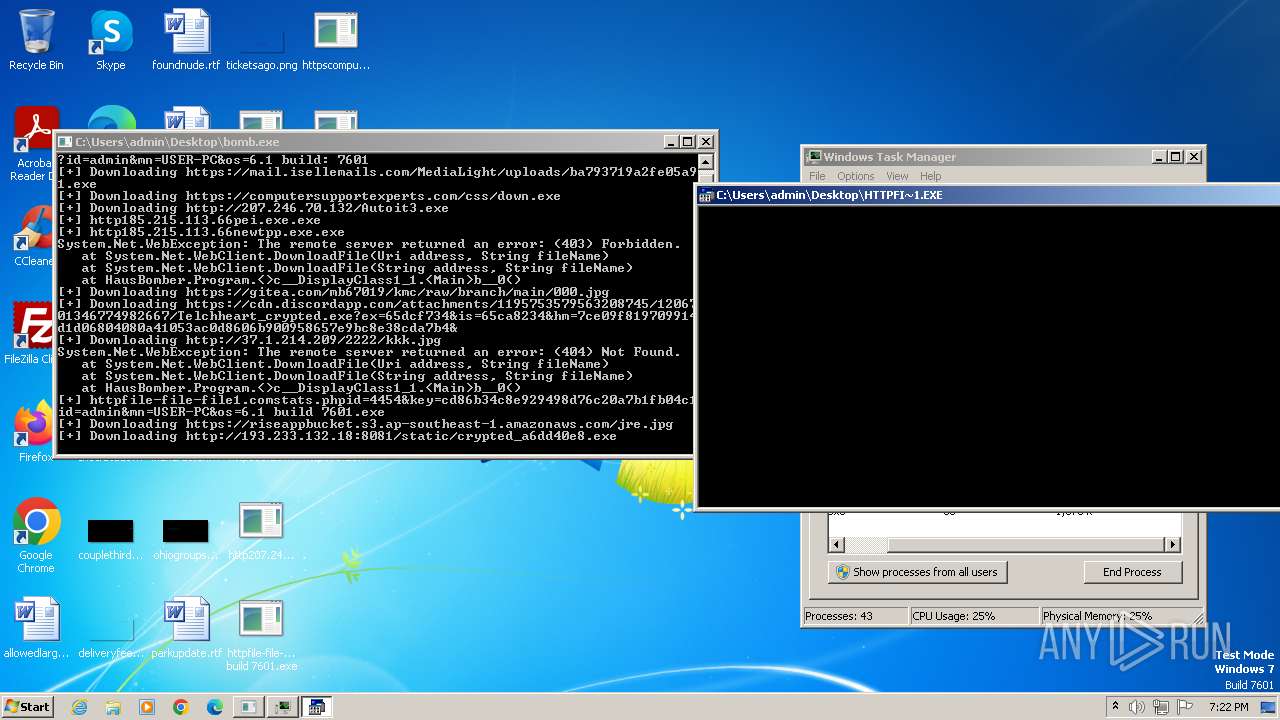
Task: Open HTTPFI~1.EXE console system menu icon
Action: pyautogui.click(x=706, y=195)
